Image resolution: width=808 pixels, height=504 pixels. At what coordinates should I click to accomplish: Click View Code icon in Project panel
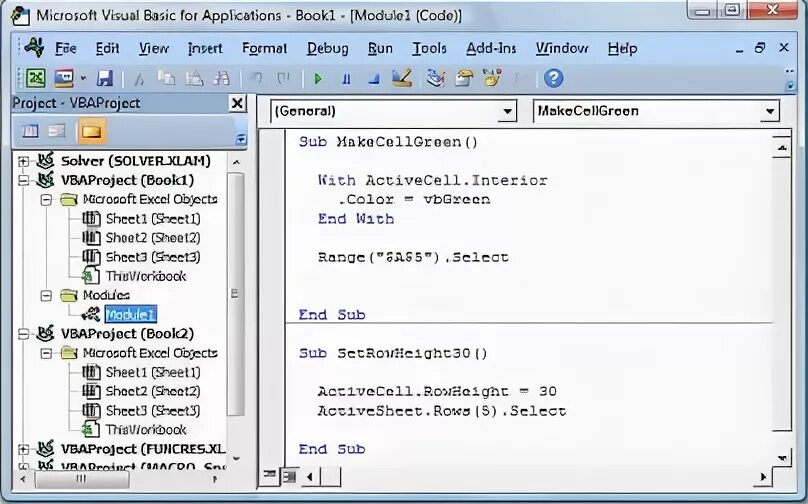pyautogui.click(x=30, y=131)
